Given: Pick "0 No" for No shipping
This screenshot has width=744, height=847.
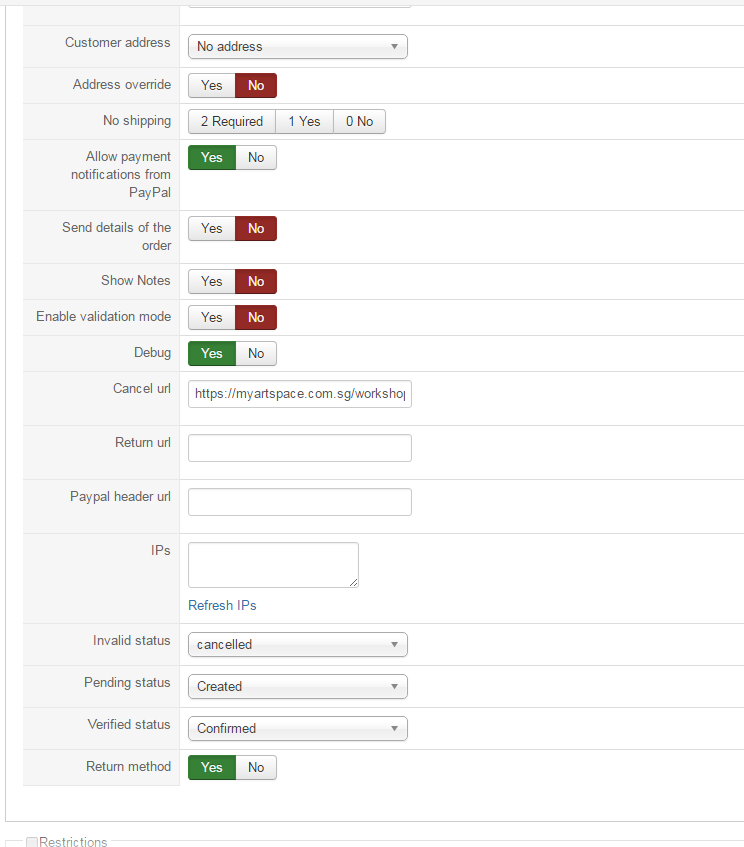Looking at the screenshot, I should (359, 122).
